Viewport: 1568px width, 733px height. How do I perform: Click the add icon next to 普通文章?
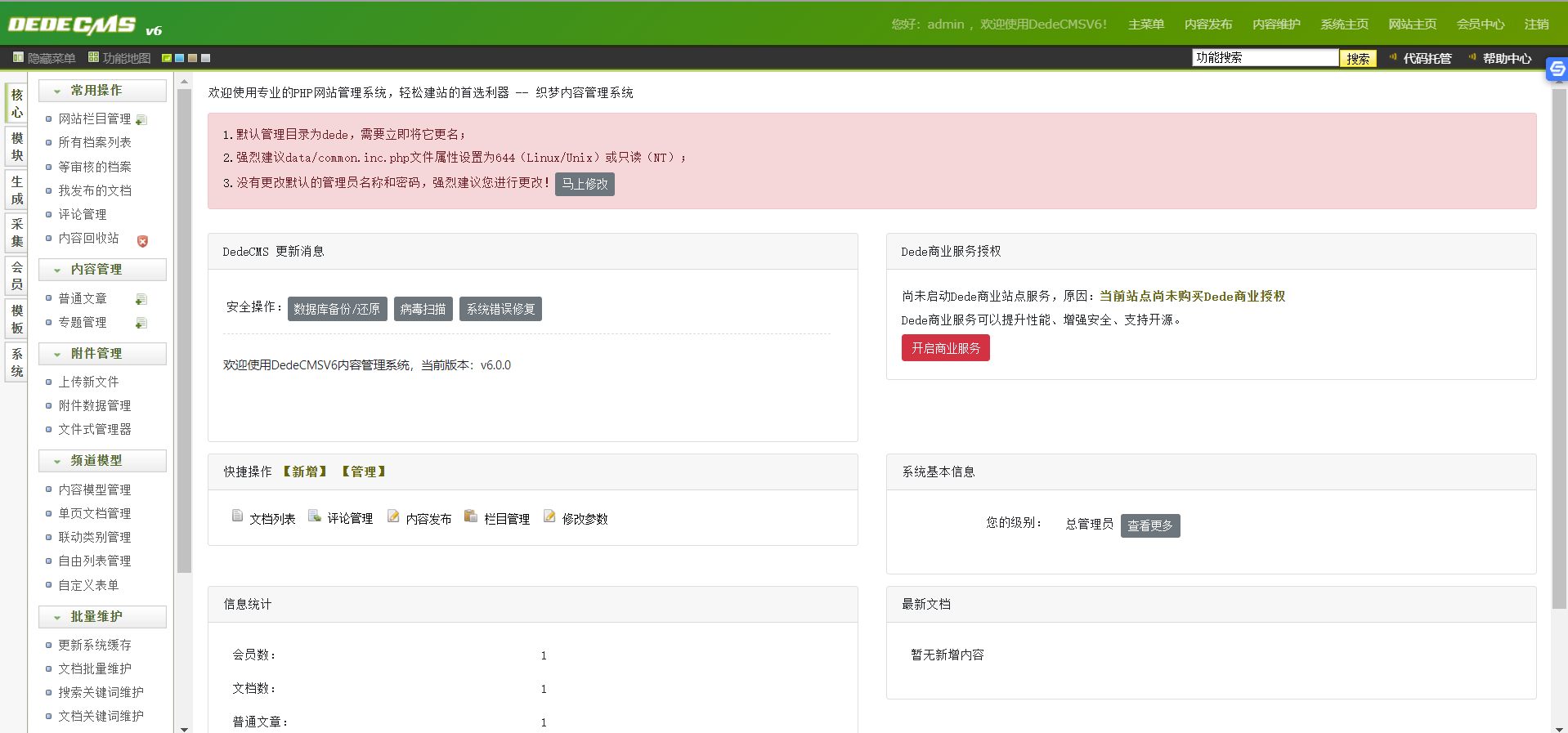141,300
